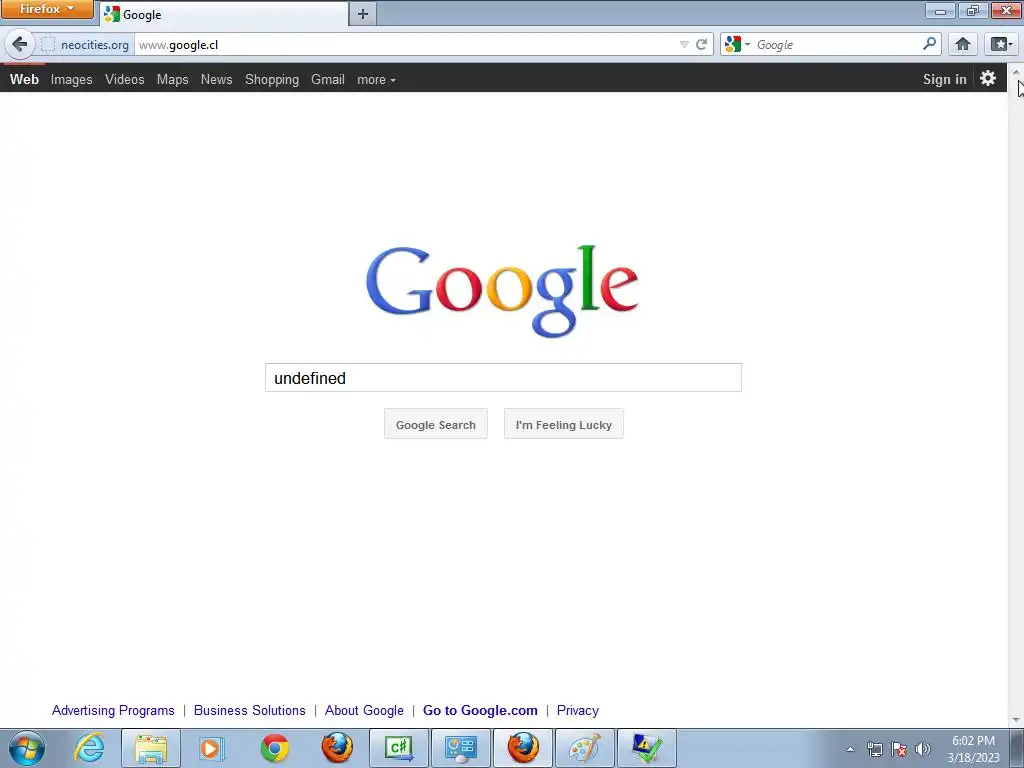Minimize the Firefox window
The image size is (1024, 768).
[x=940, y=10]
